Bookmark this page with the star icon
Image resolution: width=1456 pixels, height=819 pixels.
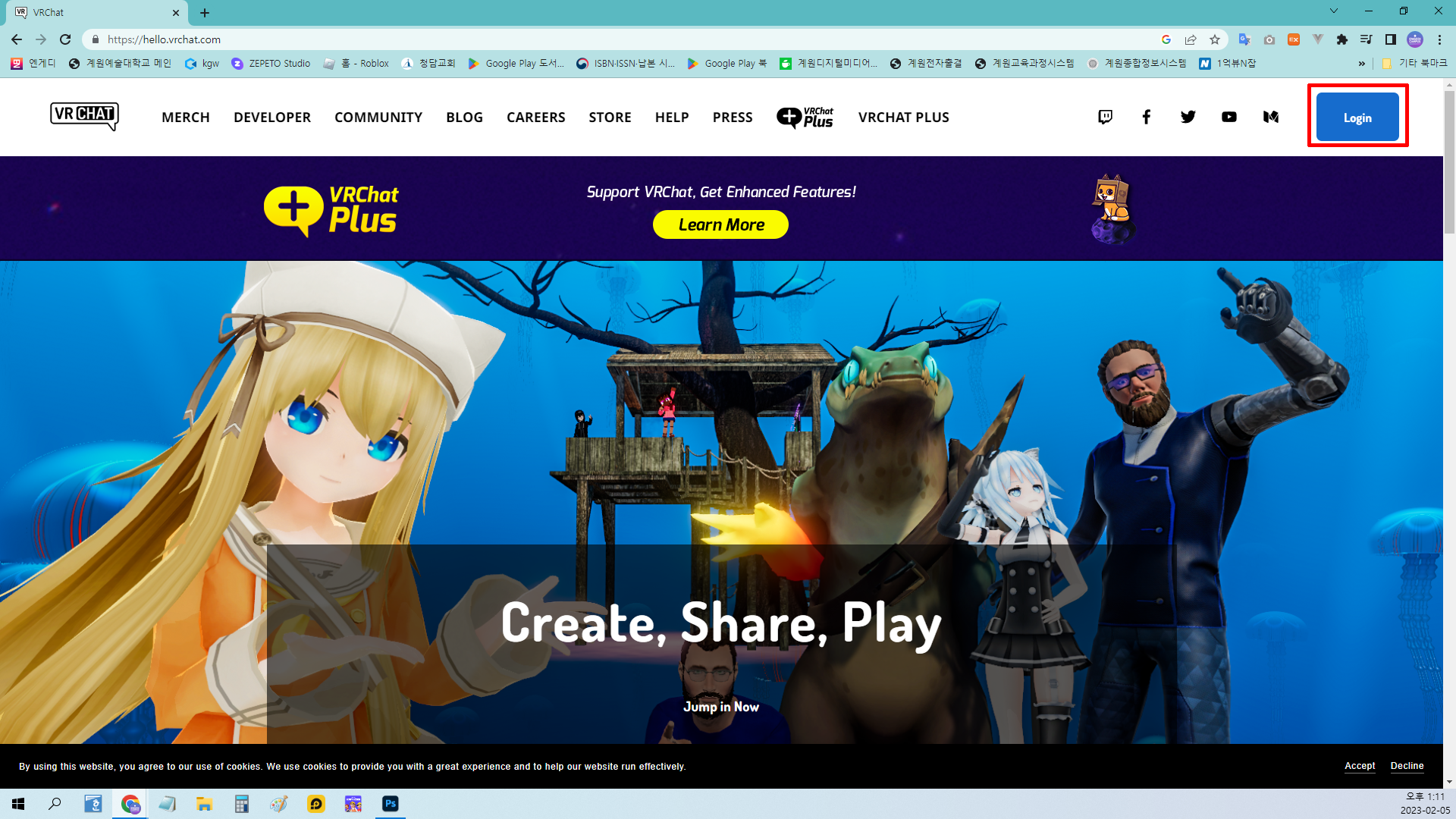coord(1215,39)
